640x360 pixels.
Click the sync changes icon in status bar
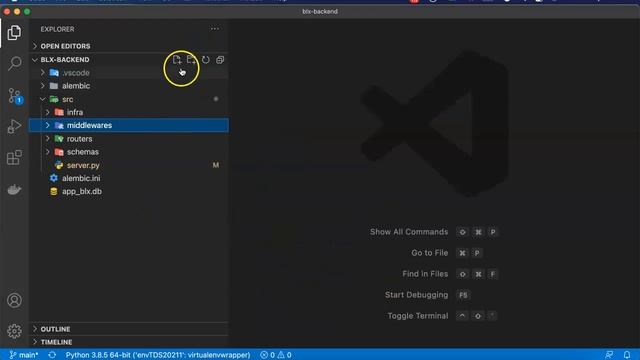pos(52,355)
